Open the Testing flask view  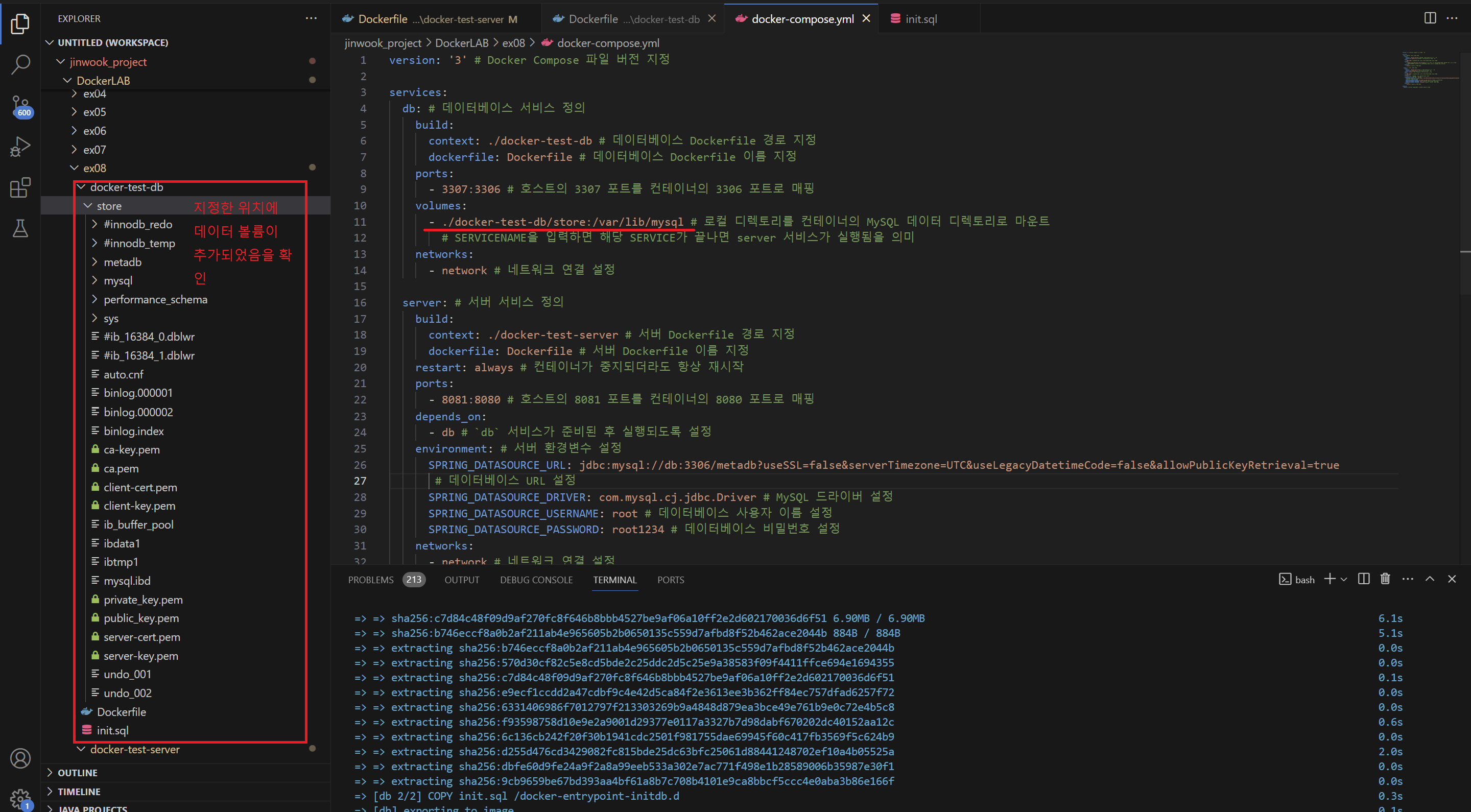pyautogui.click(x=20, y=229)
